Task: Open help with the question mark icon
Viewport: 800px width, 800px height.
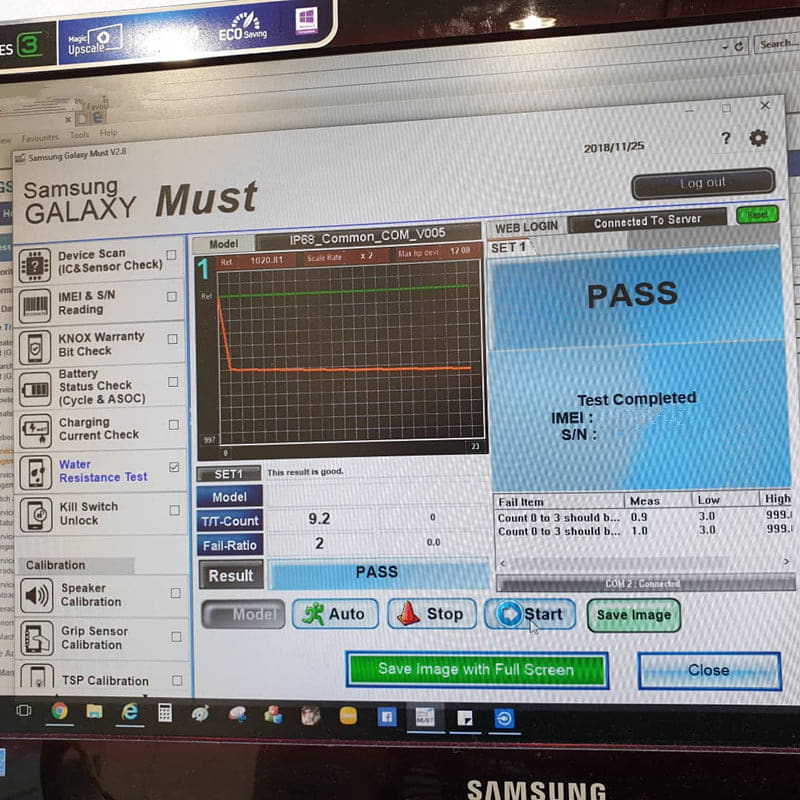Action: [x=726, y=138]
